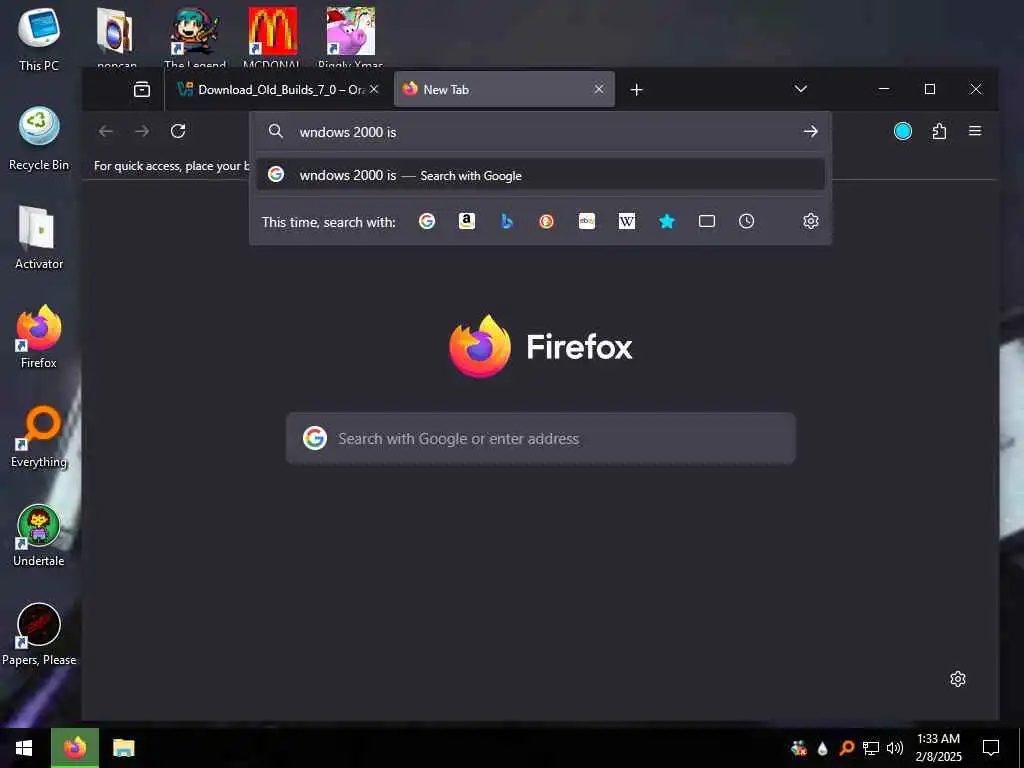The image size is (1024, 768).
Task: Close the Download_Old_Builds tab
Action: pos(374,89)
